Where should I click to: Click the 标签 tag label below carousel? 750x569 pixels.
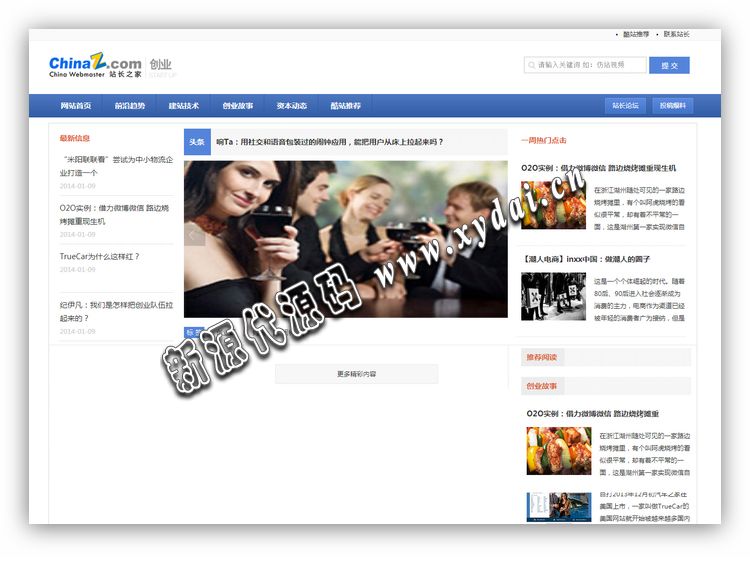point(194,332)
